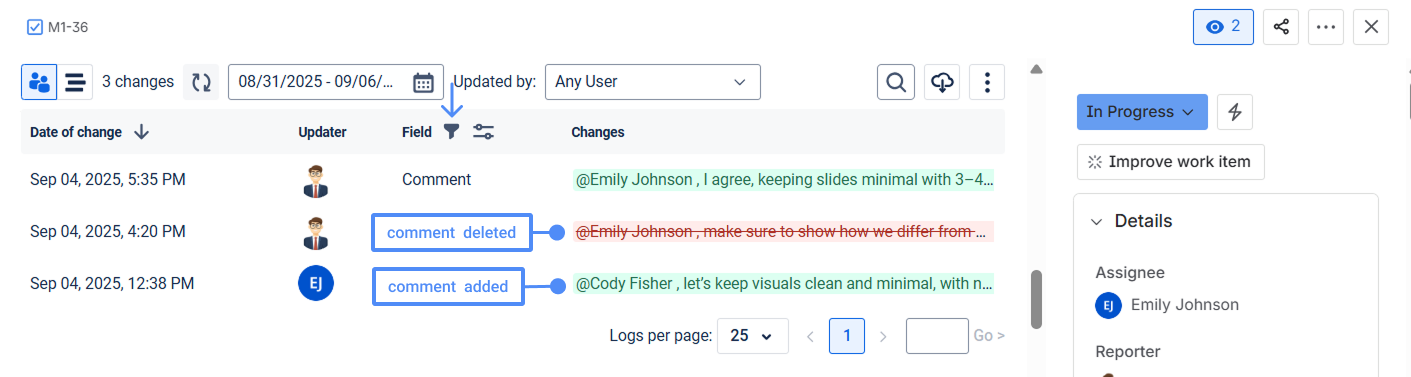Viewport: 1411px width, 377px height.
Task: Click the Go > pagination link
Action: coord(989,336)
